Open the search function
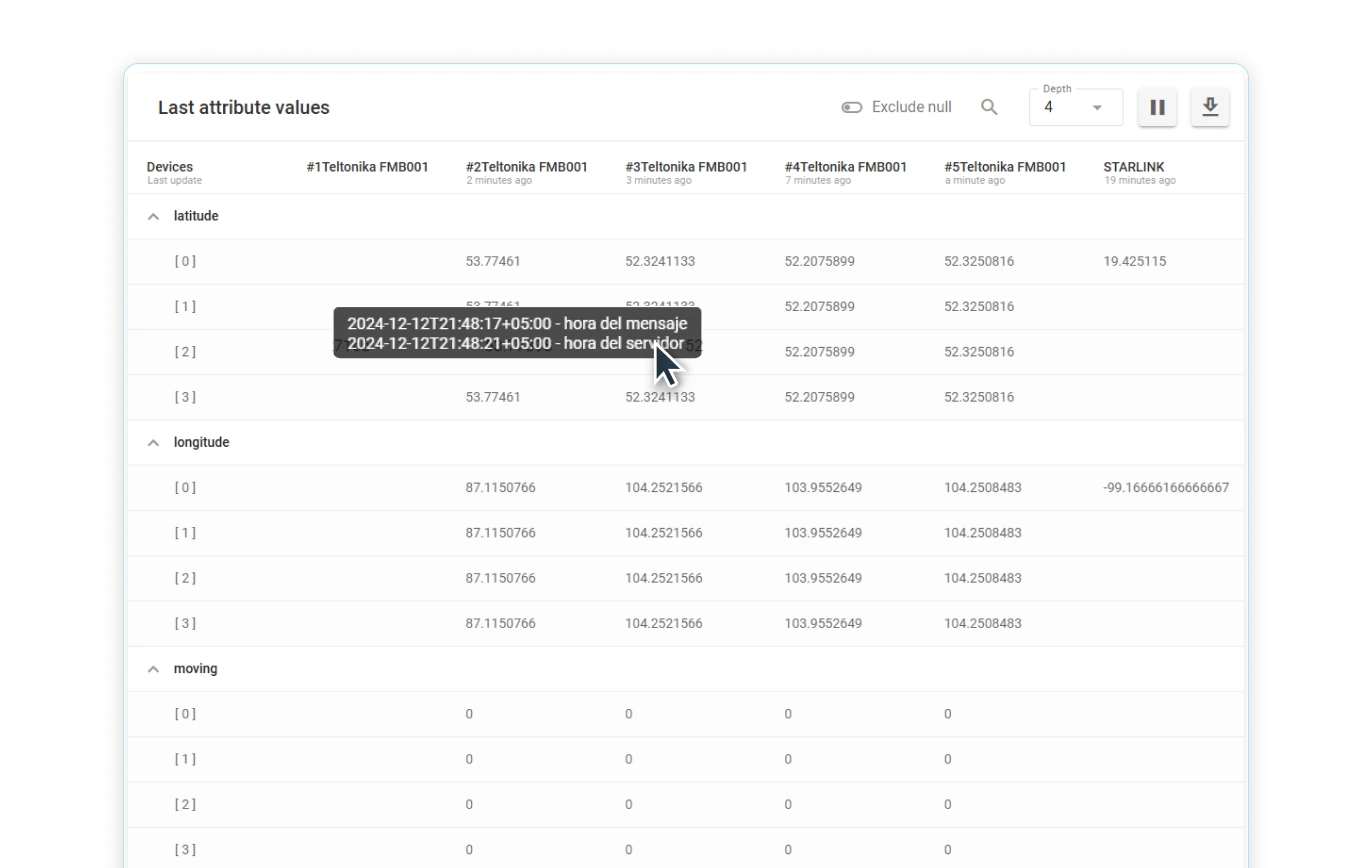This screenshot has width=1370, height=868. click(988, 107)
